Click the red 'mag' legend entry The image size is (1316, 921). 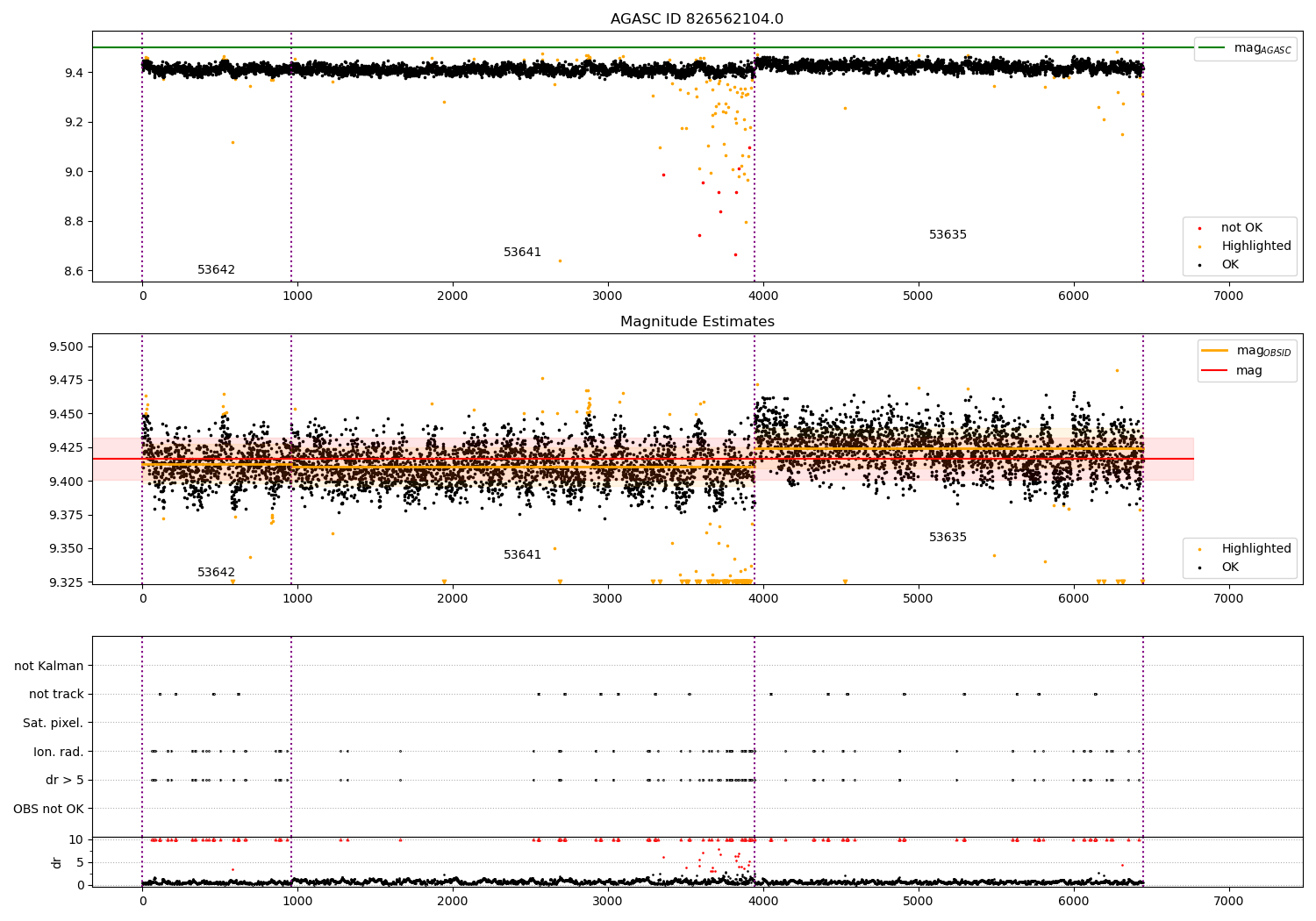pos(1248,370)
